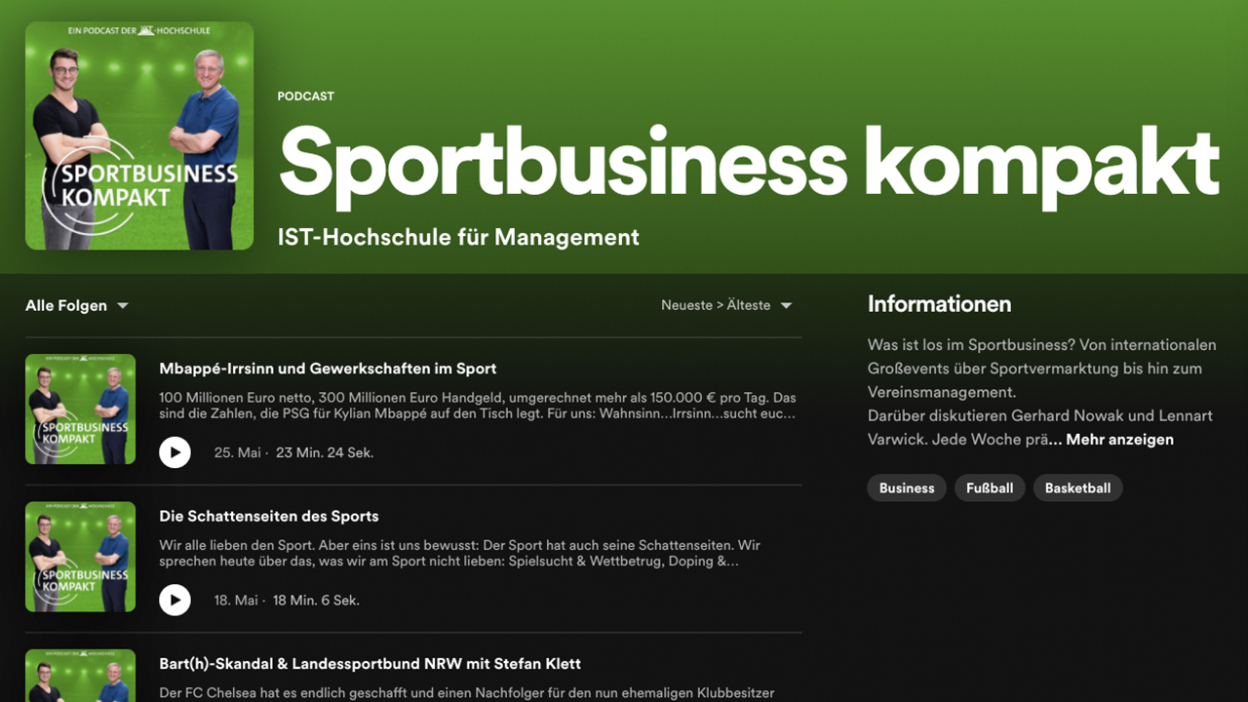Open episode Bart(h)-Skandal & Landessportbund NRW
The image size is (1248, 702).
tap(370, 664)
